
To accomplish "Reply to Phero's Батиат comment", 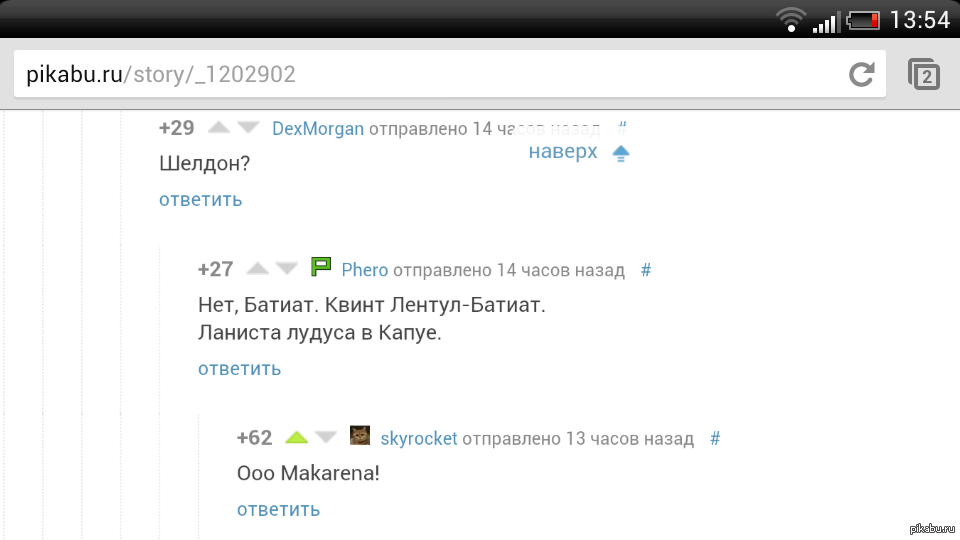I will (239, 369).
